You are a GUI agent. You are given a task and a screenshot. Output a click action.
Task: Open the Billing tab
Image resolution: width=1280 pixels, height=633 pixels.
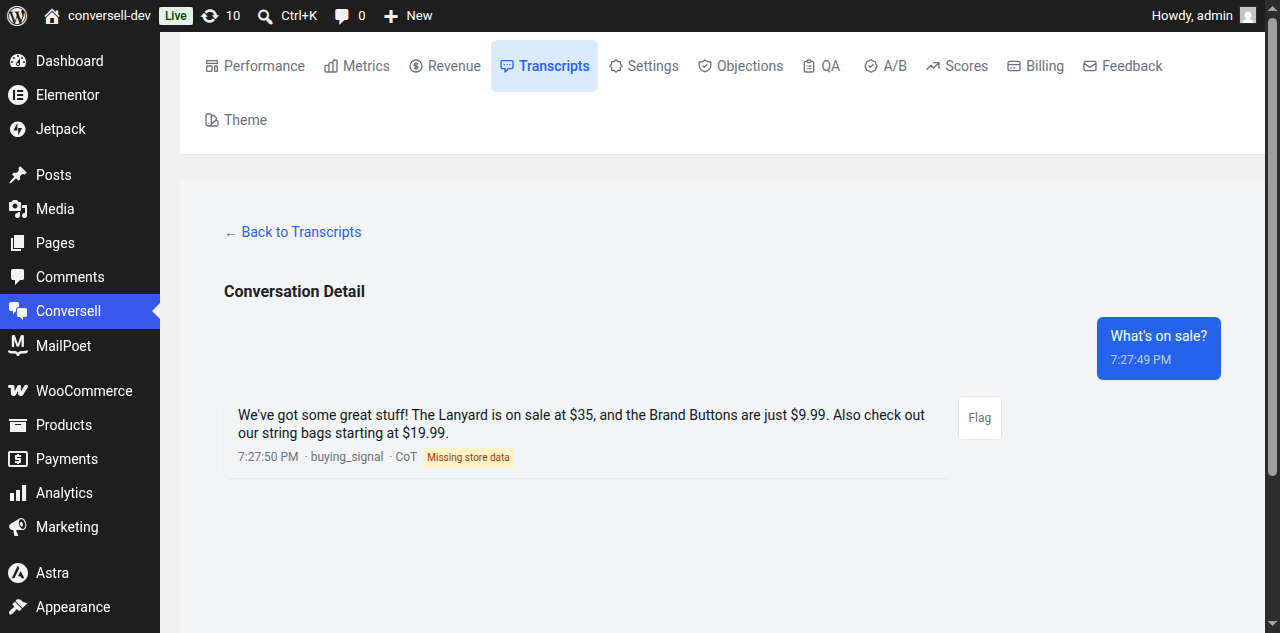[1035, 66]
